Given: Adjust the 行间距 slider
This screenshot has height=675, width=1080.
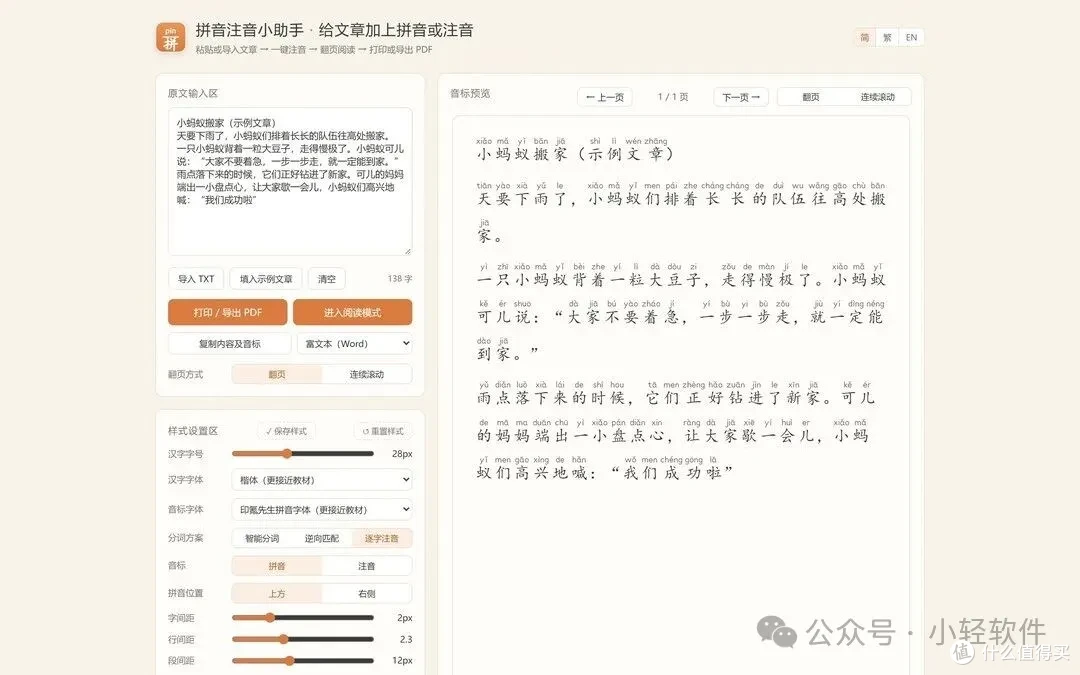Looking at the screenshot, I should point(303,639).
